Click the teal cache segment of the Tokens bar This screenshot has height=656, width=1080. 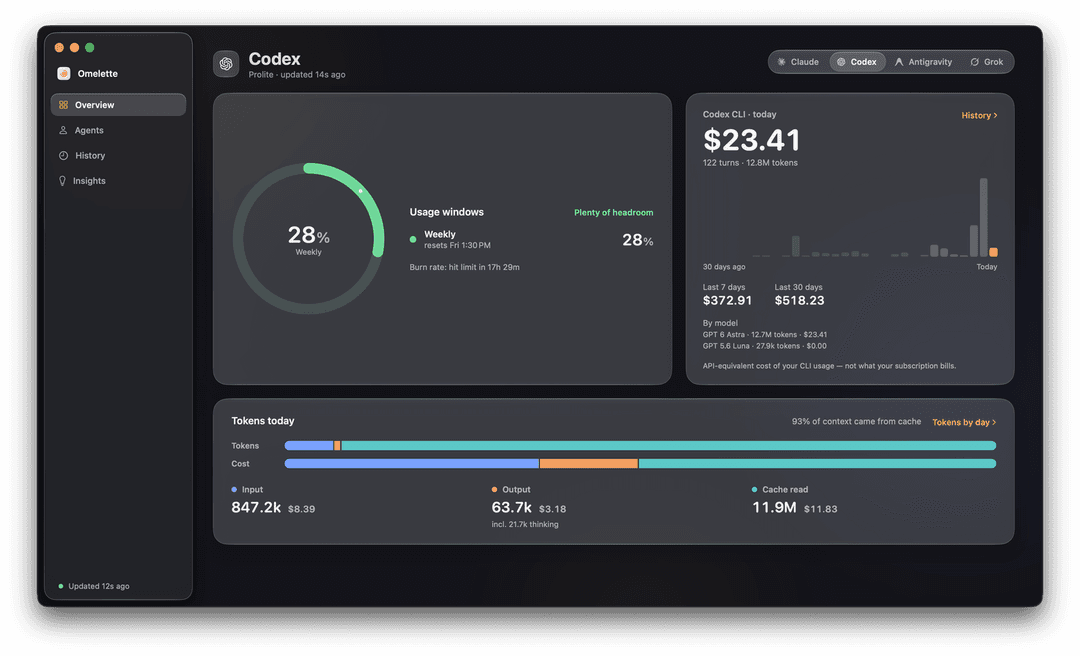tap(668, 446)
